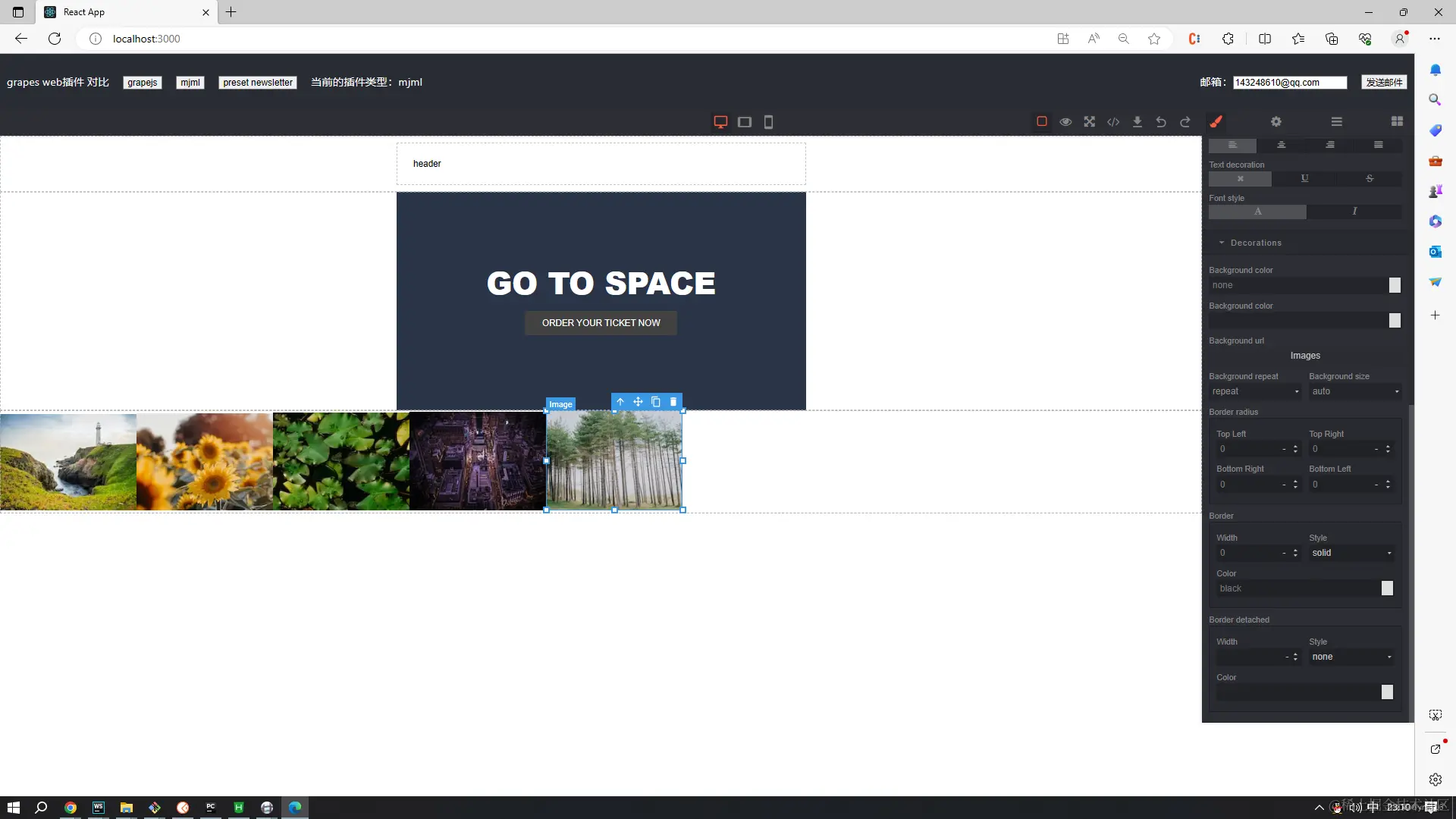Click the view code icon
The height and width of the screenshot is (819, 1456).
(1113, 122)
